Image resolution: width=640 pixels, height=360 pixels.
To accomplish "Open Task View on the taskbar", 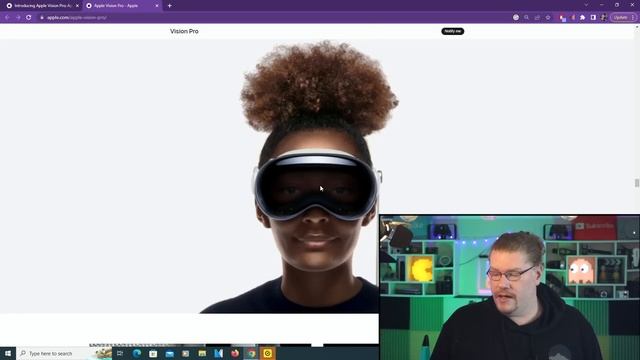I will (x=120, y=353).
